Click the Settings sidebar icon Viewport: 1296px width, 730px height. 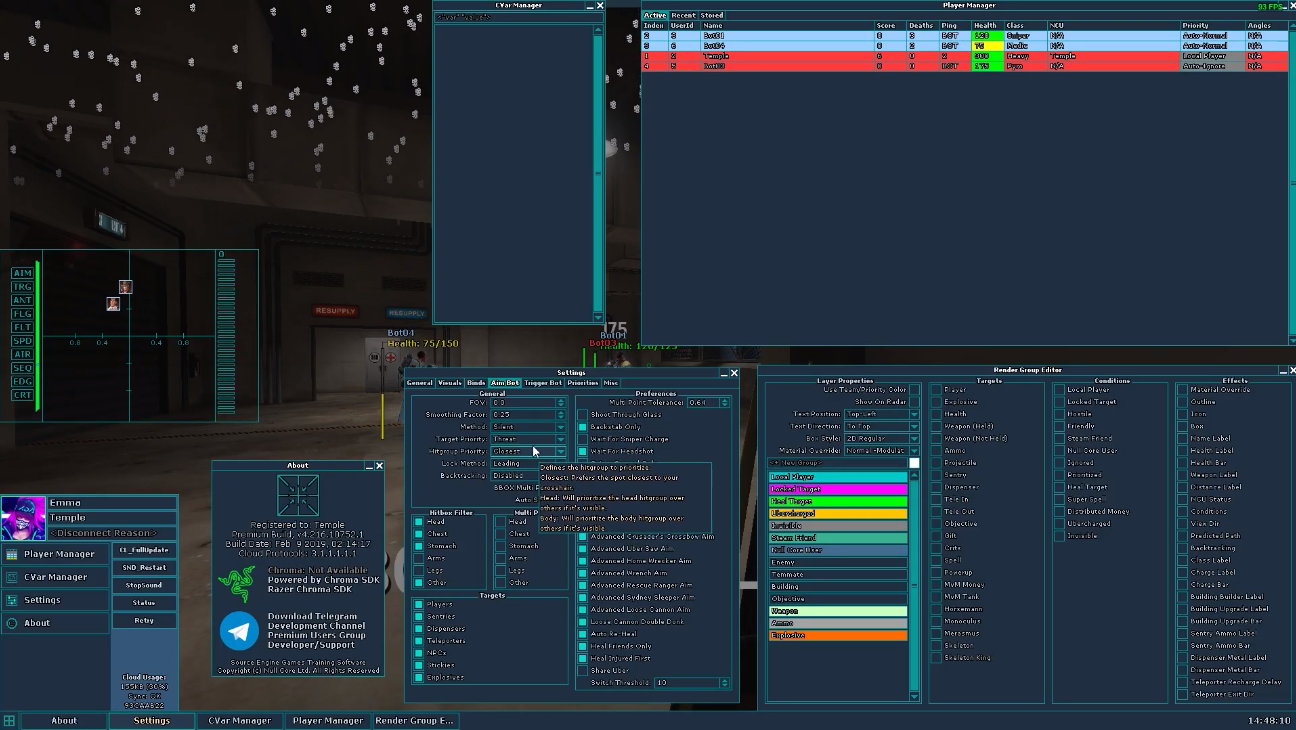point(12,600)
